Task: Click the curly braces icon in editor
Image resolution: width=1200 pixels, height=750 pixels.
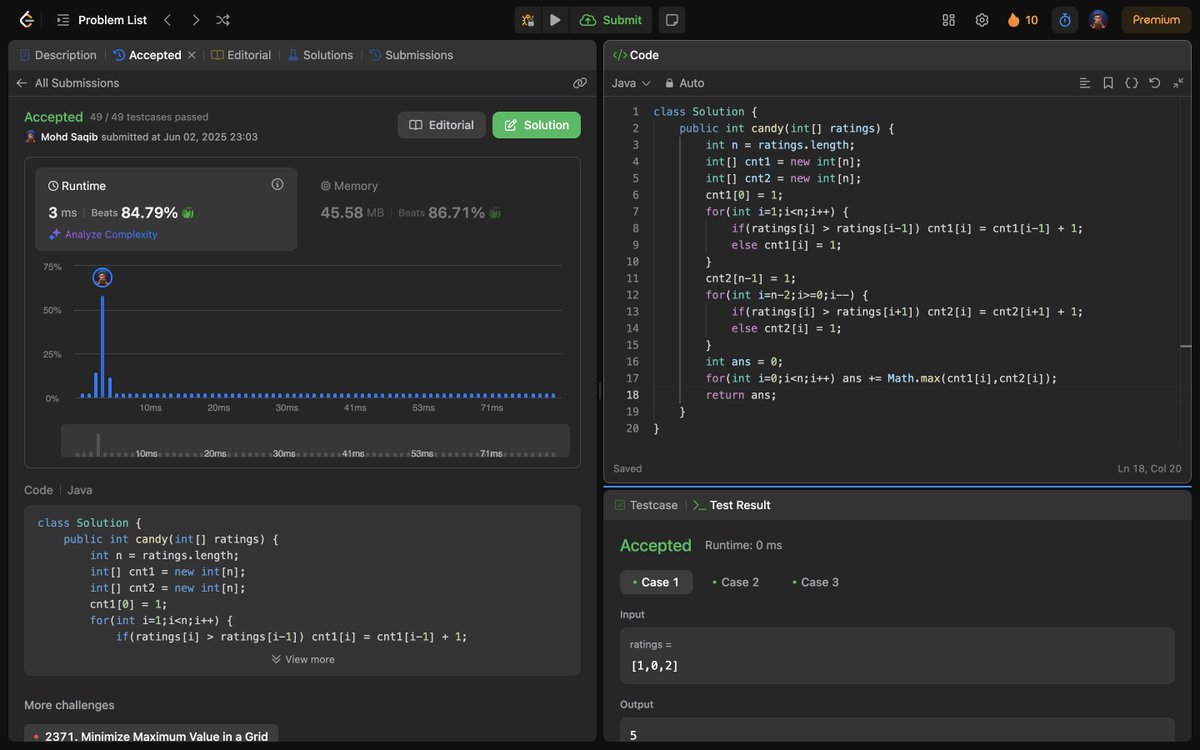Action: point(1131,83)
